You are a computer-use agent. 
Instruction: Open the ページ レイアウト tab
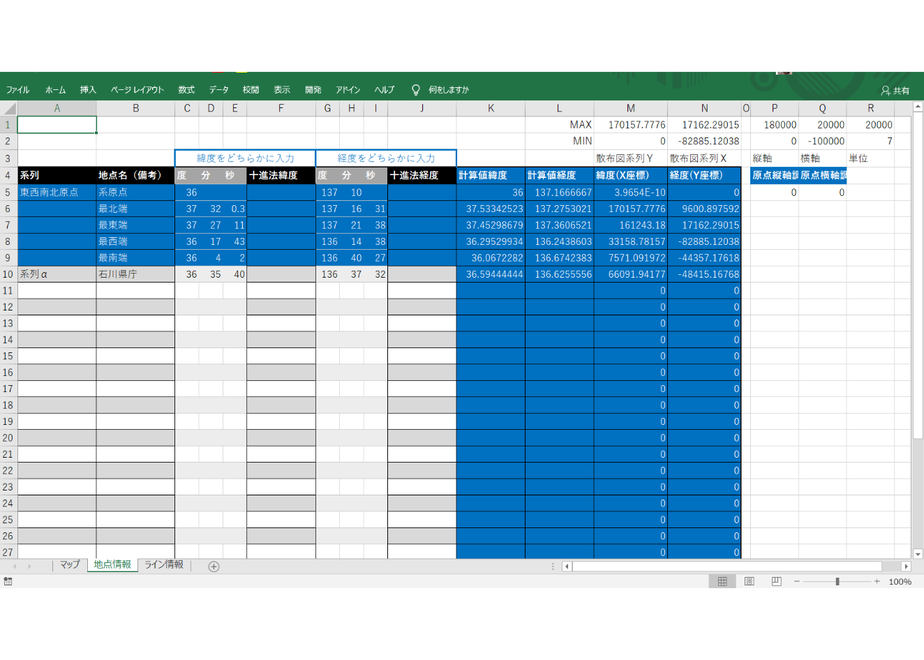tap(137, 90)
